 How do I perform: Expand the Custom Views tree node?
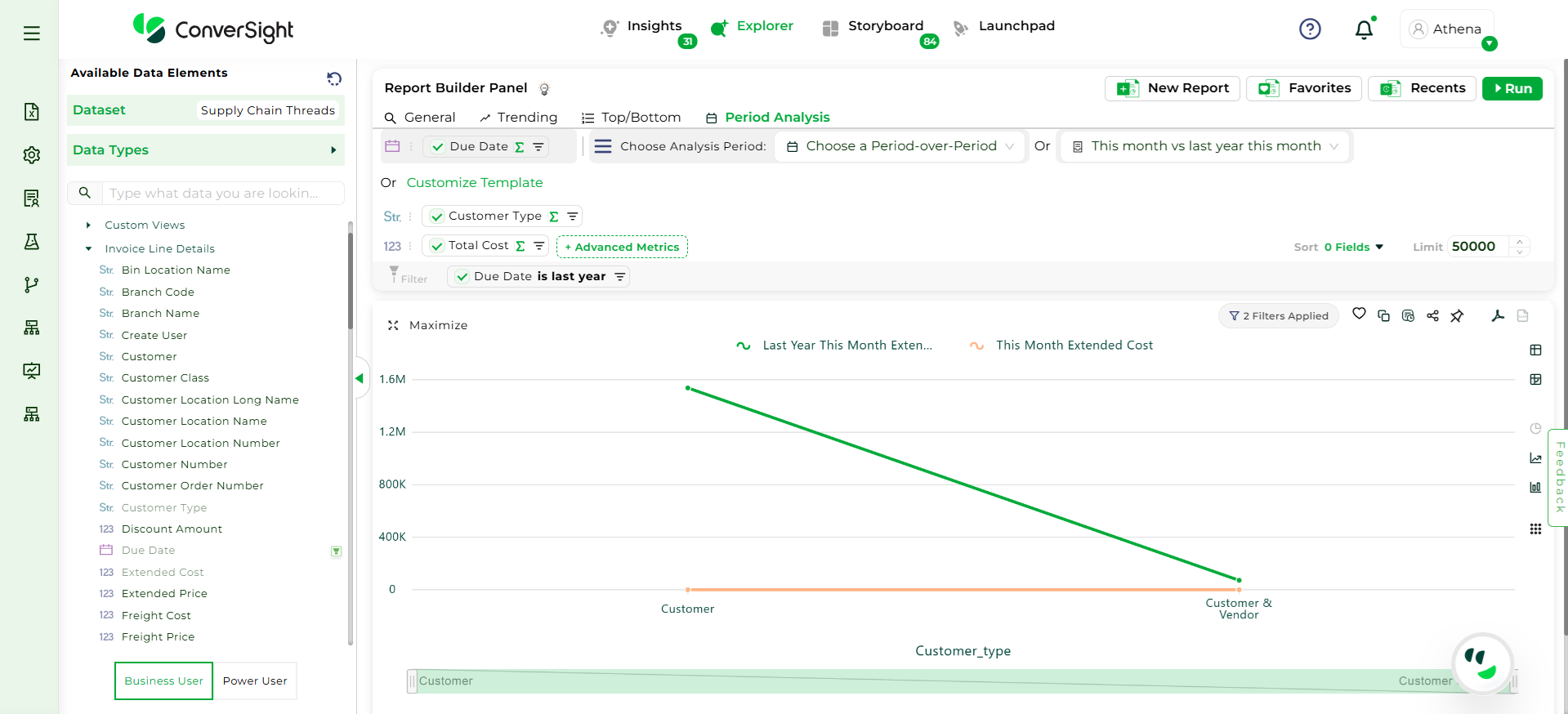(88, 225)
